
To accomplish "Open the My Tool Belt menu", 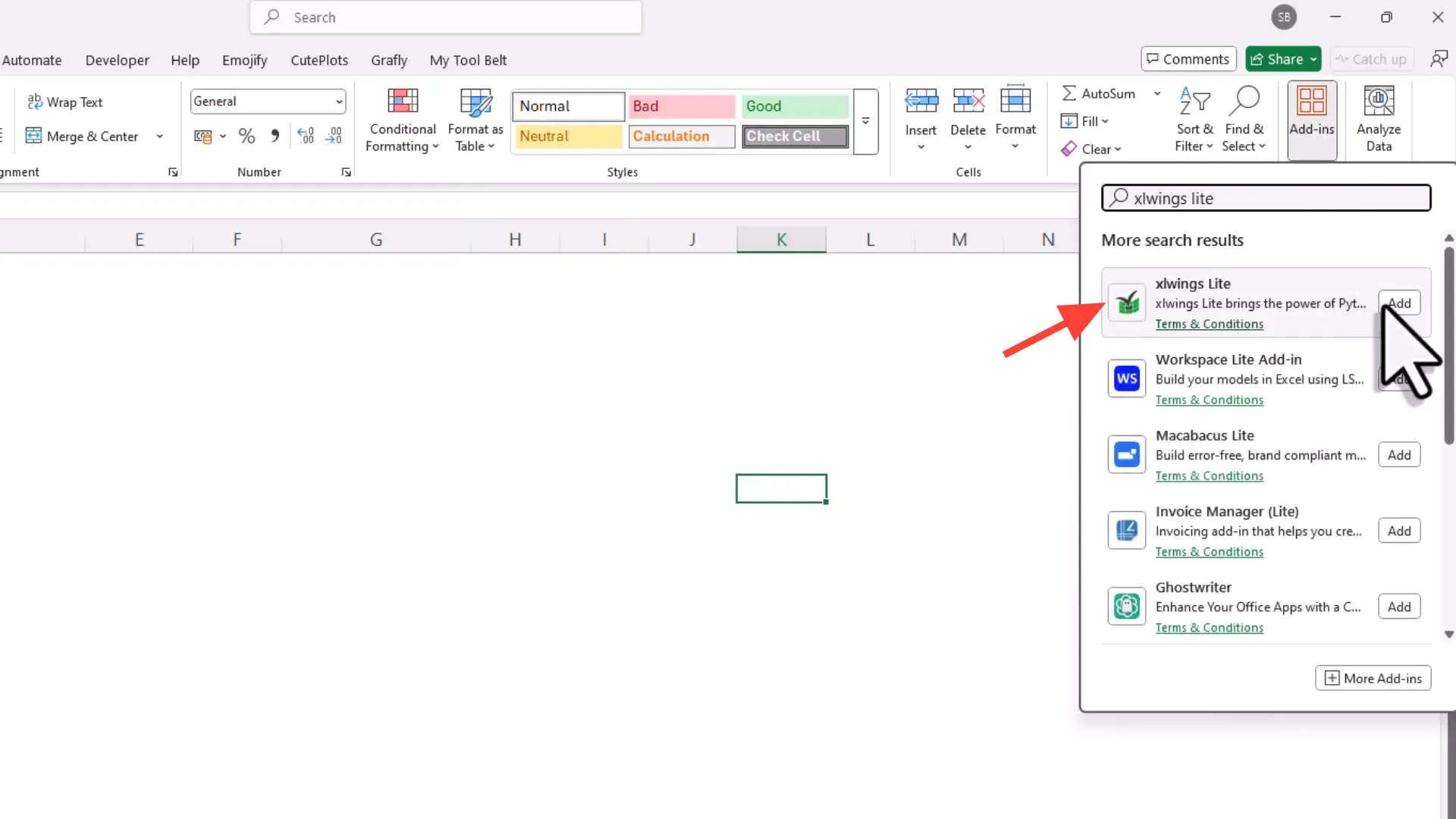I will pos(468,60).
